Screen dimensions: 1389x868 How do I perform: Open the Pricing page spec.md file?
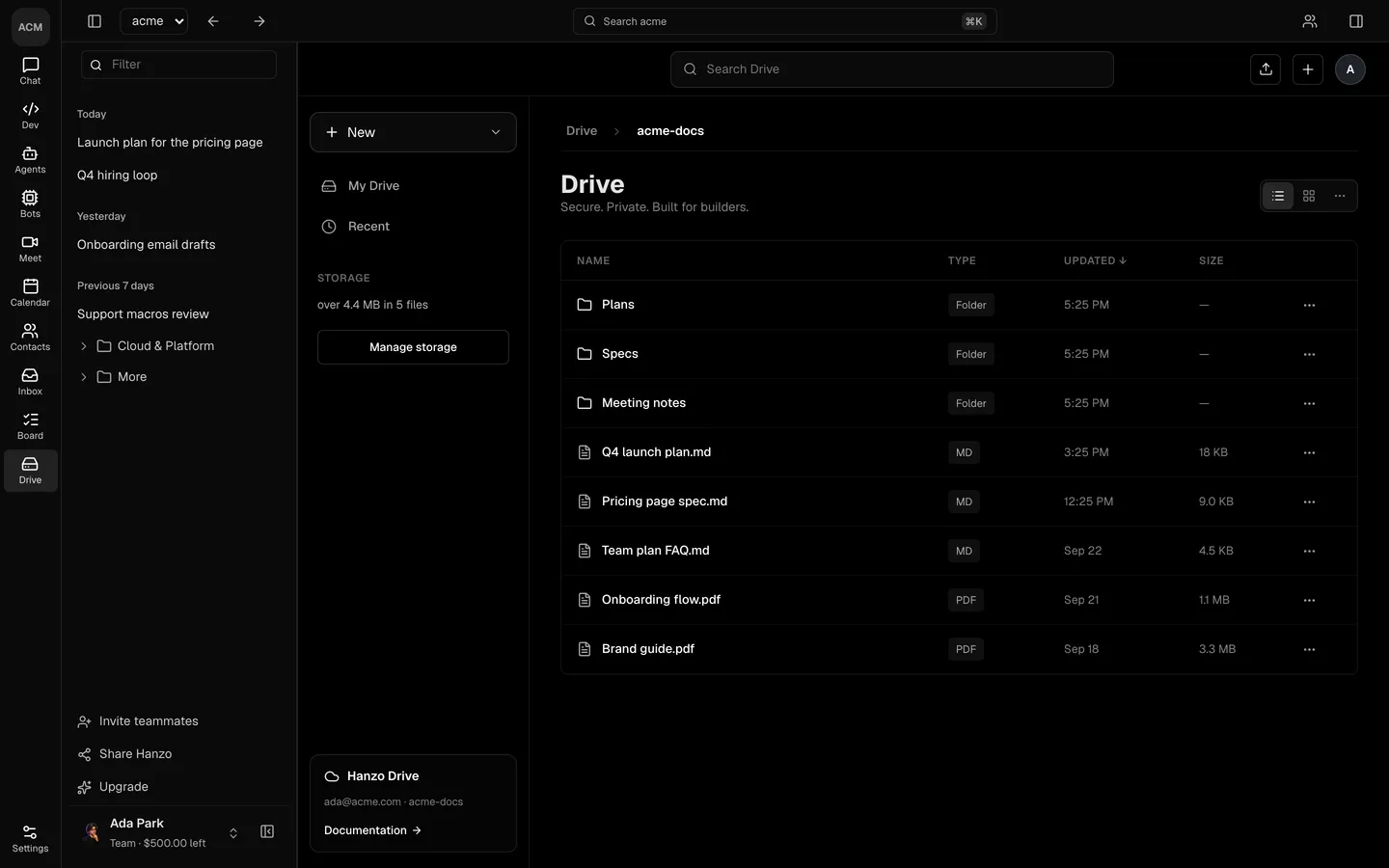click(x=665, y=502)
